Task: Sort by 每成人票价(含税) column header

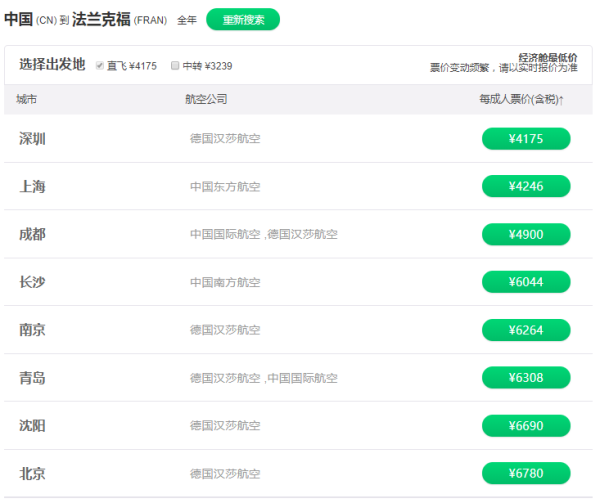Action: tap(521, 99)
